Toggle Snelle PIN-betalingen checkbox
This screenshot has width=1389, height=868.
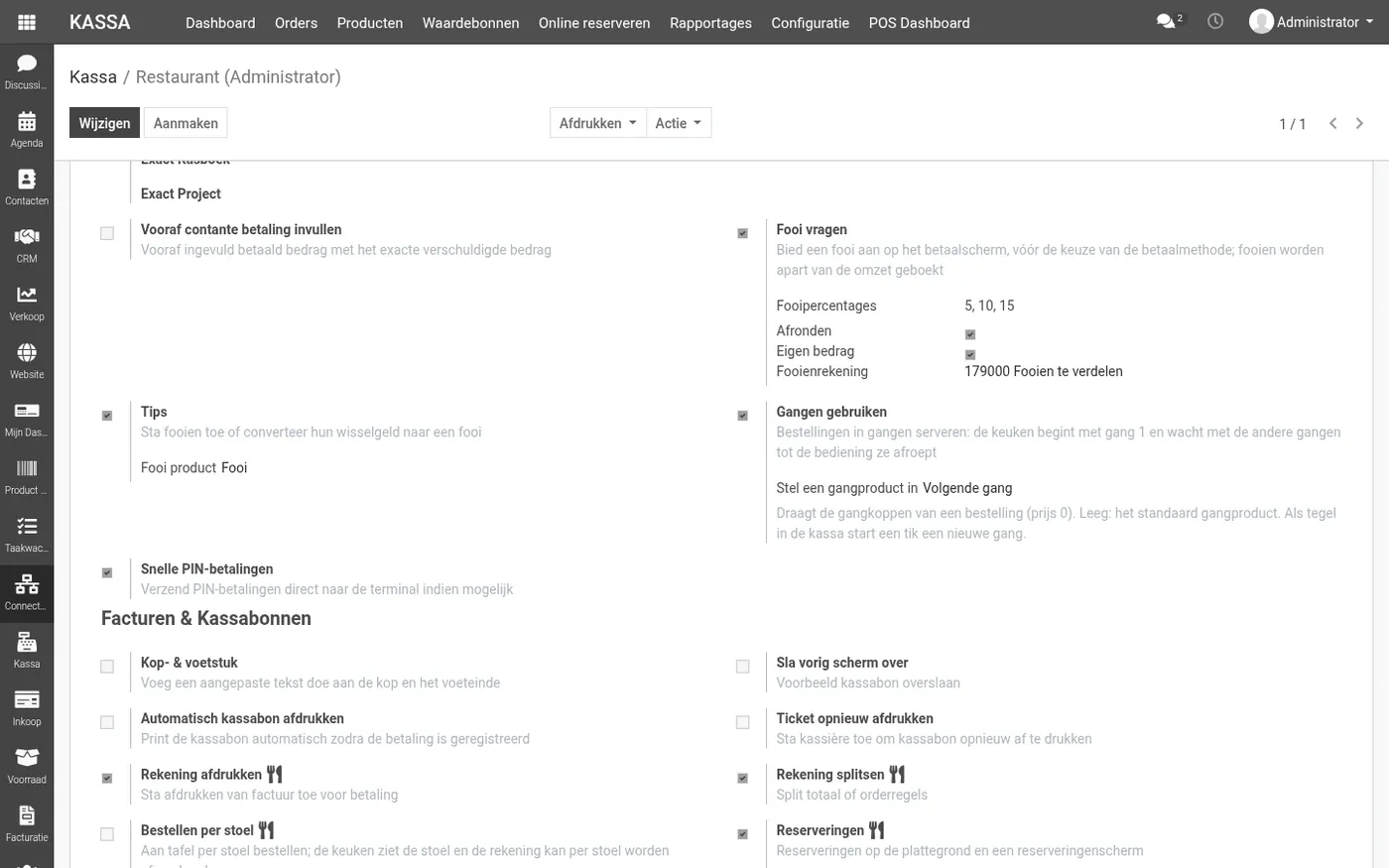pos(107,572)
